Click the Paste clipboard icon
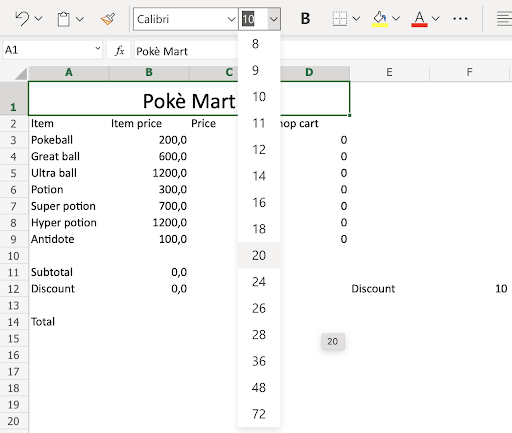 coord(63,19)
